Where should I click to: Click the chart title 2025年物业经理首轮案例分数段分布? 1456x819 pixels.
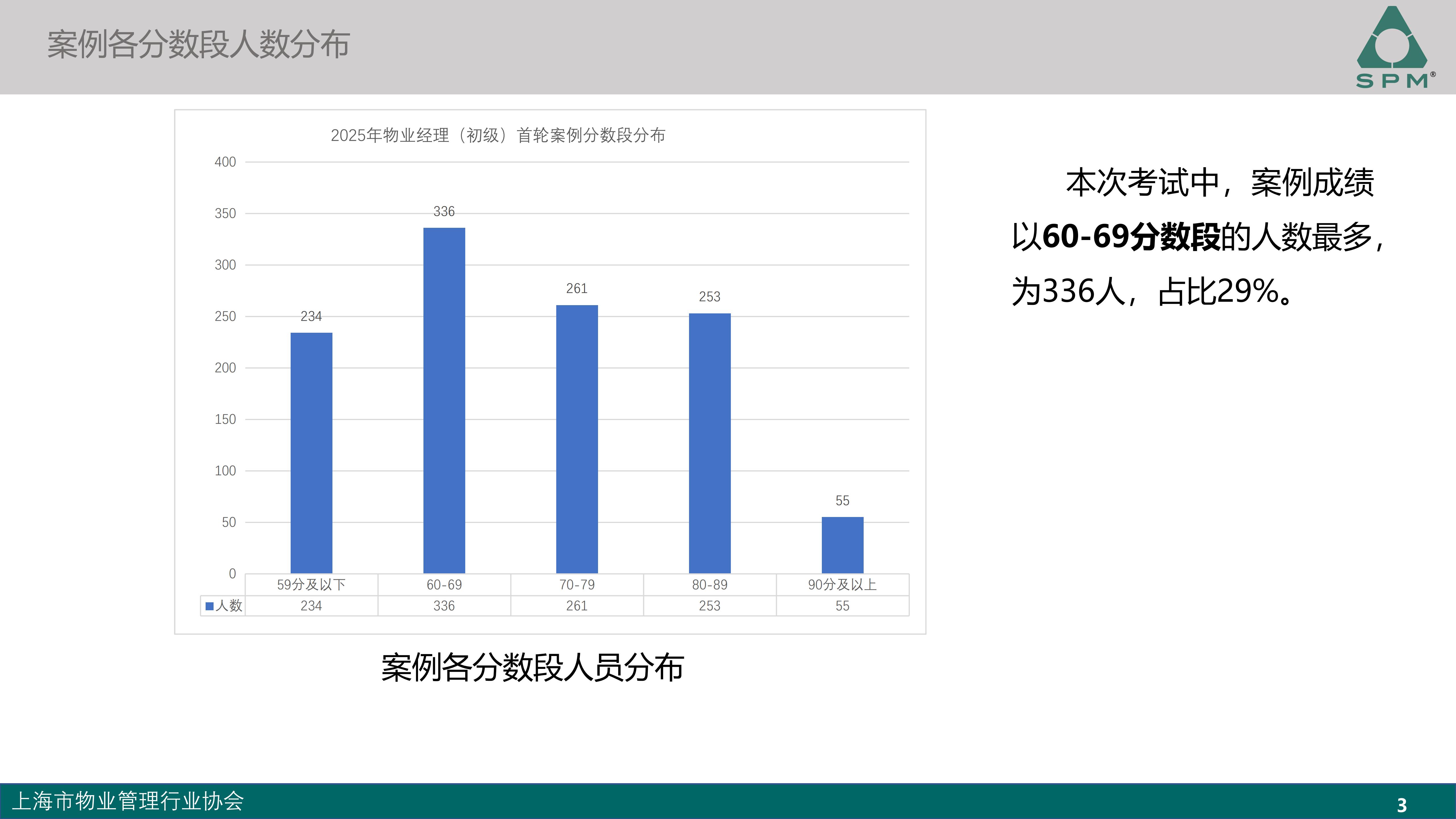click(x=497, y=136)
